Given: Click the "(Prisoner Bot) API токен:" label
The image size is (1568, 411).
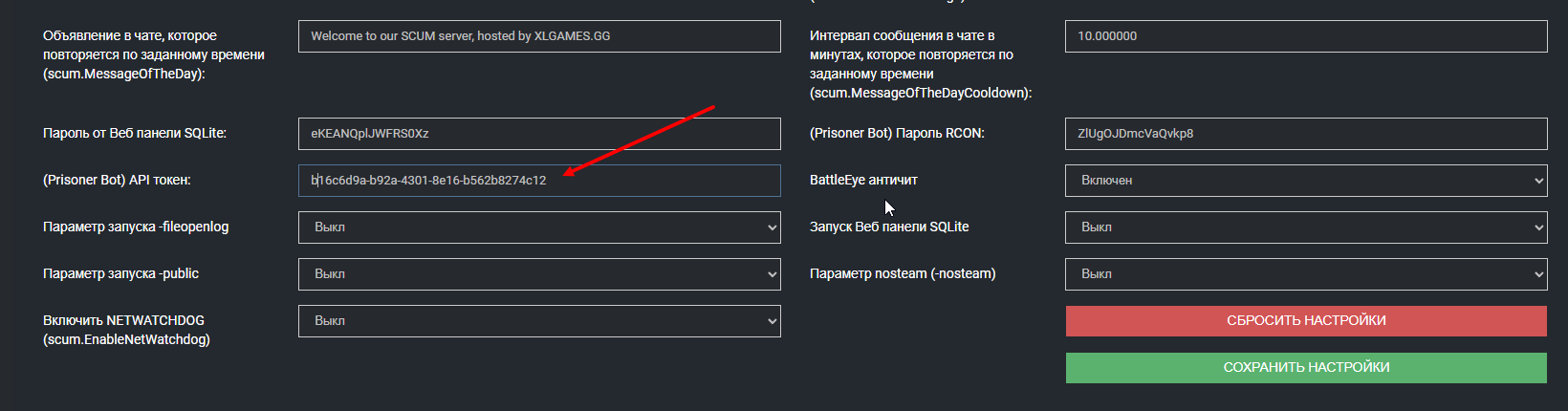Looking at the screenshot, I should (117, 181).
